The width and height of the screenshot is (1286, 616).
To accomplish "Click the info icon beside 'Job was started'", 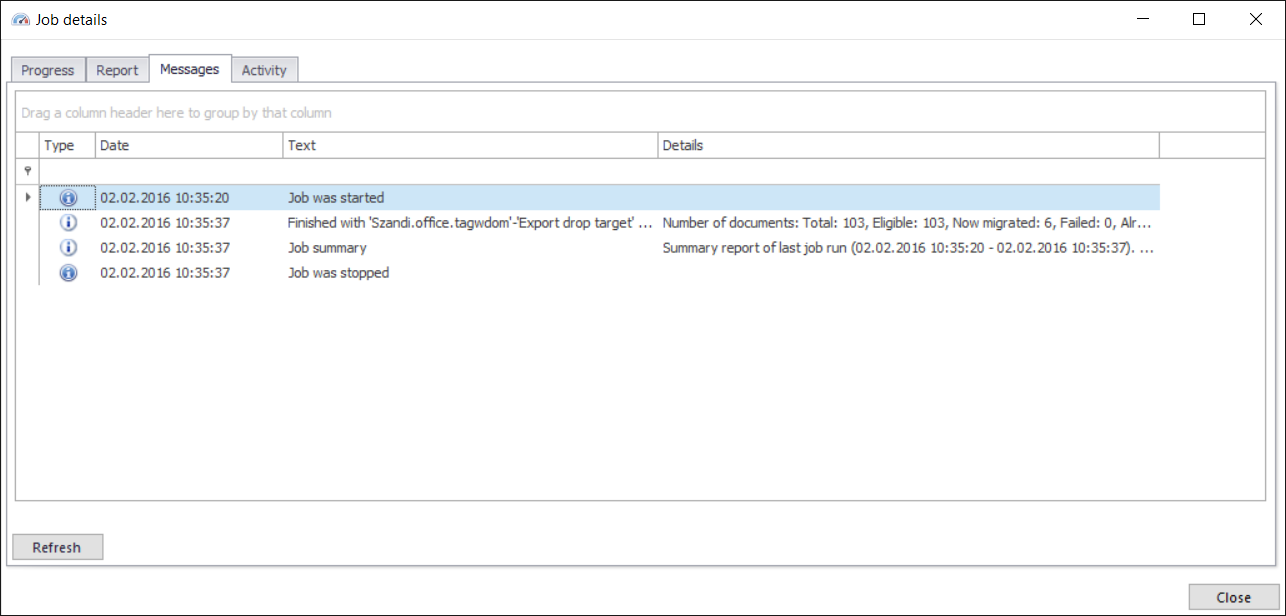I will [68, 197].
